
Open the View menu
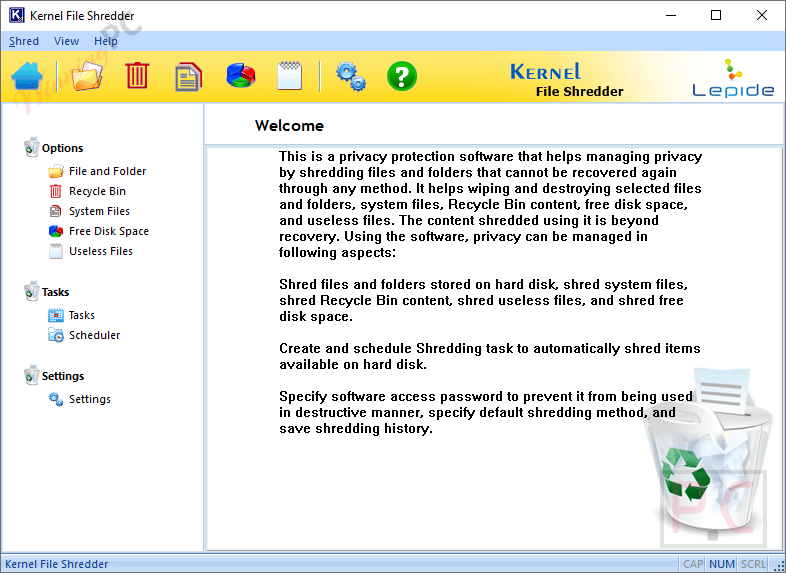(67, 41)
